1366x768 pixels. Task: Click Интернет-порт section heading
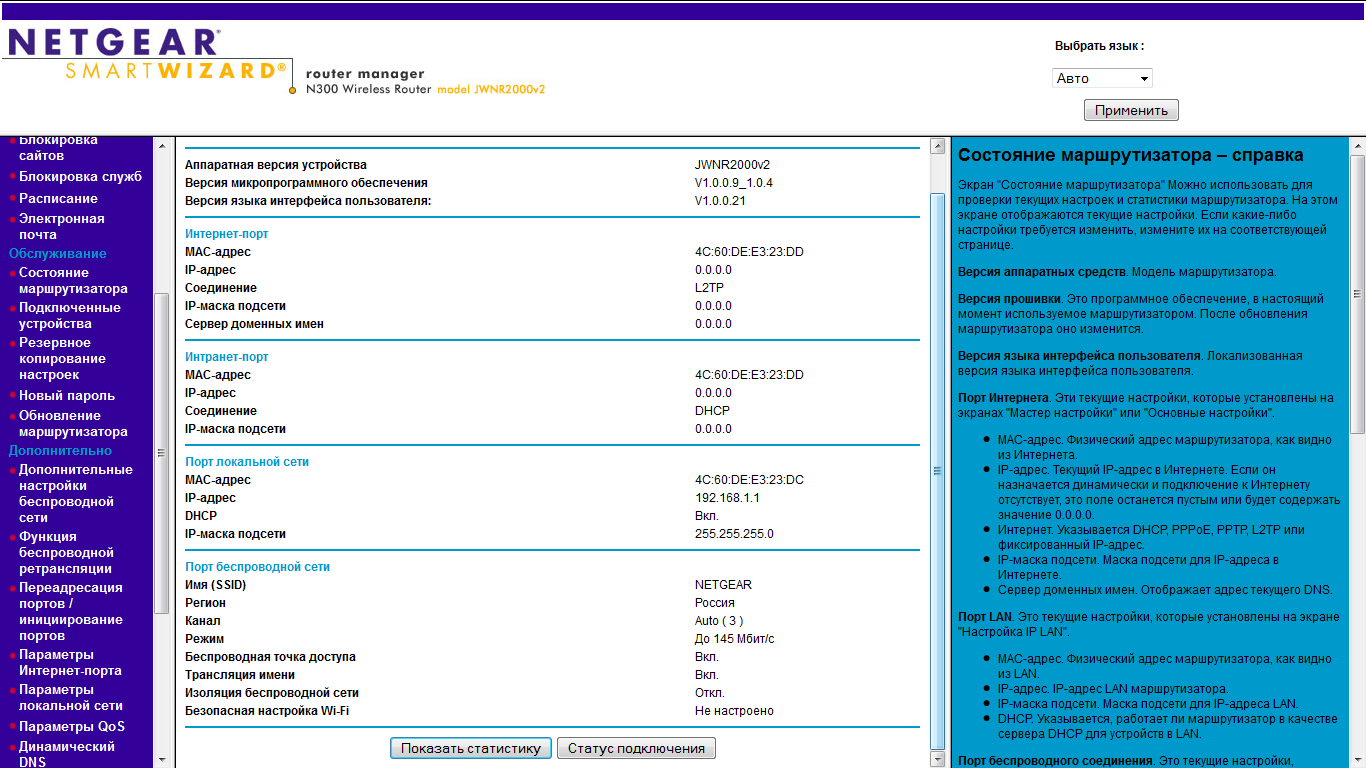tap(226, 234)
